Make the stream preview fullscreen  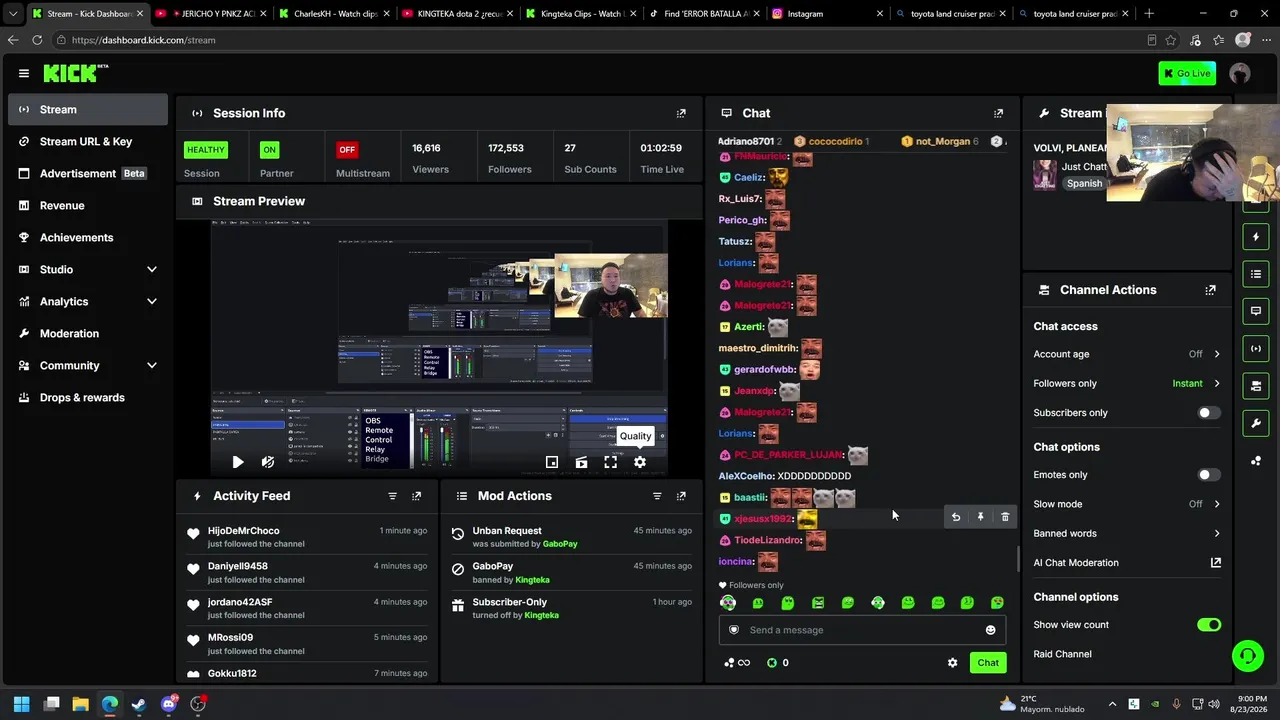[610, 462]
